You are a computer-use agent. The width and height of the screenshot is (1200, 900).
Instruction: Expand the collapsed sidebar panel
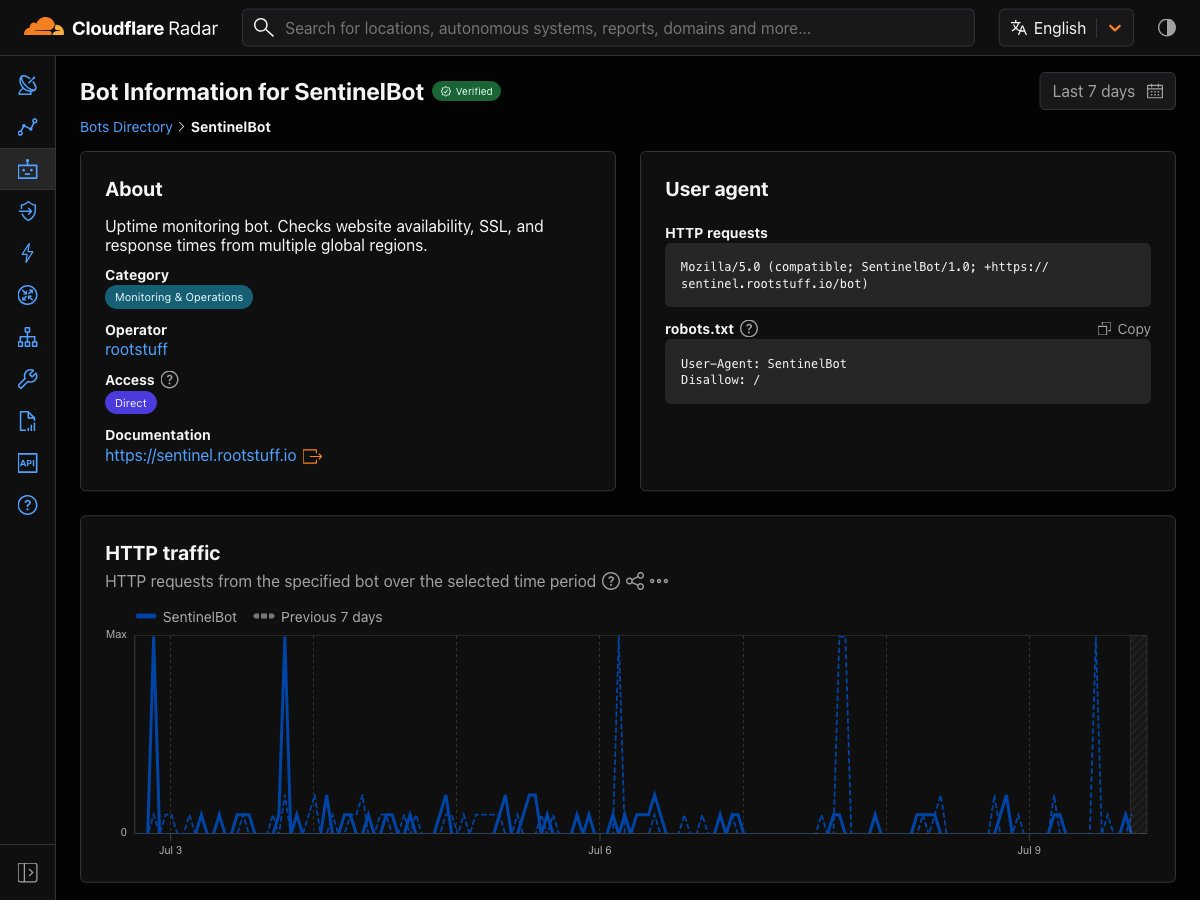point(27,873)
